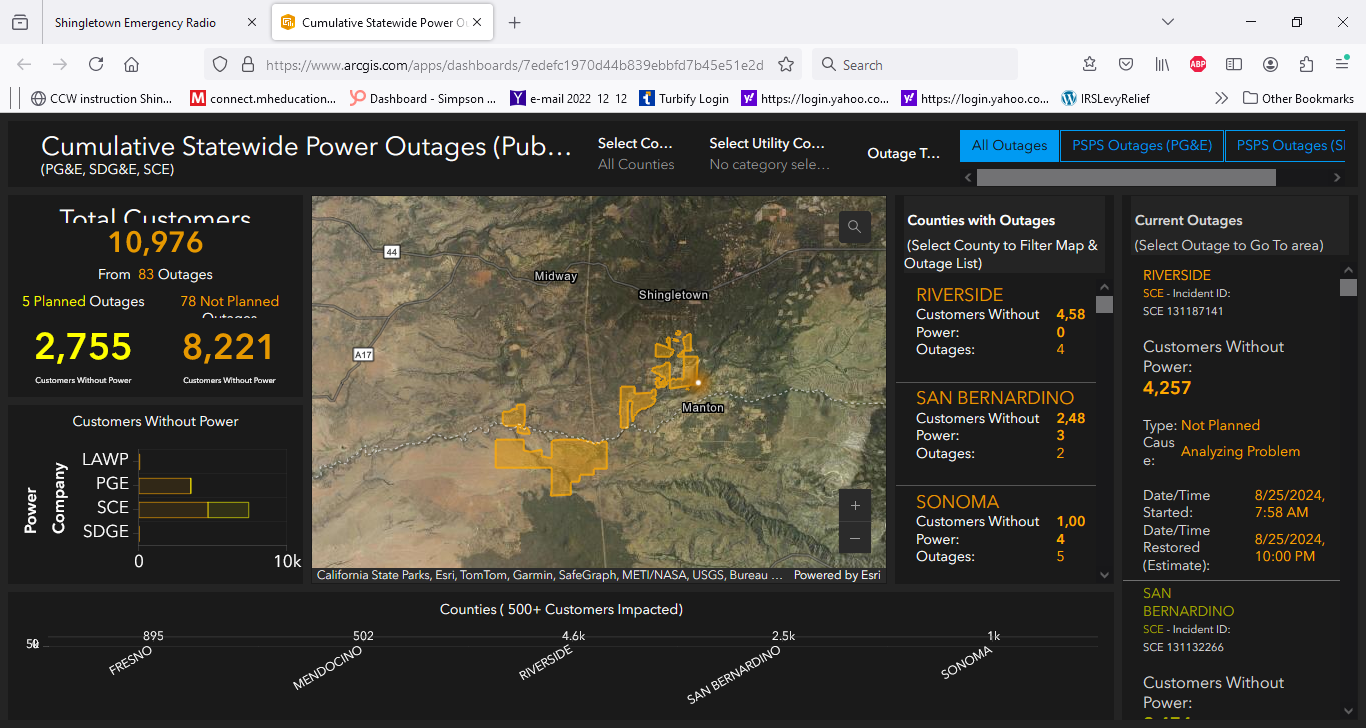Image resolution: width=1366 pixels, height=728 pixels.
Task: Select RIVERSIDE in Counties with Outages list
Action: click(959, 295)
